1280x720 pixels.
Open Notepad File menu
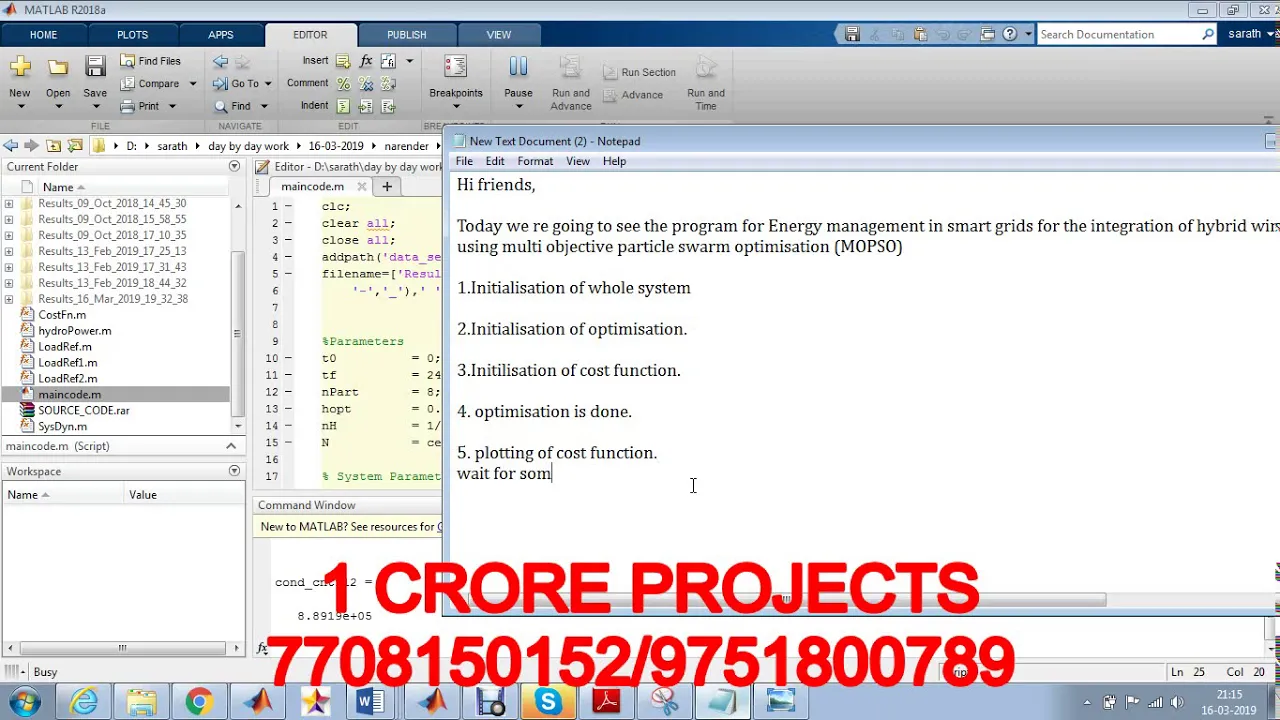464,161
